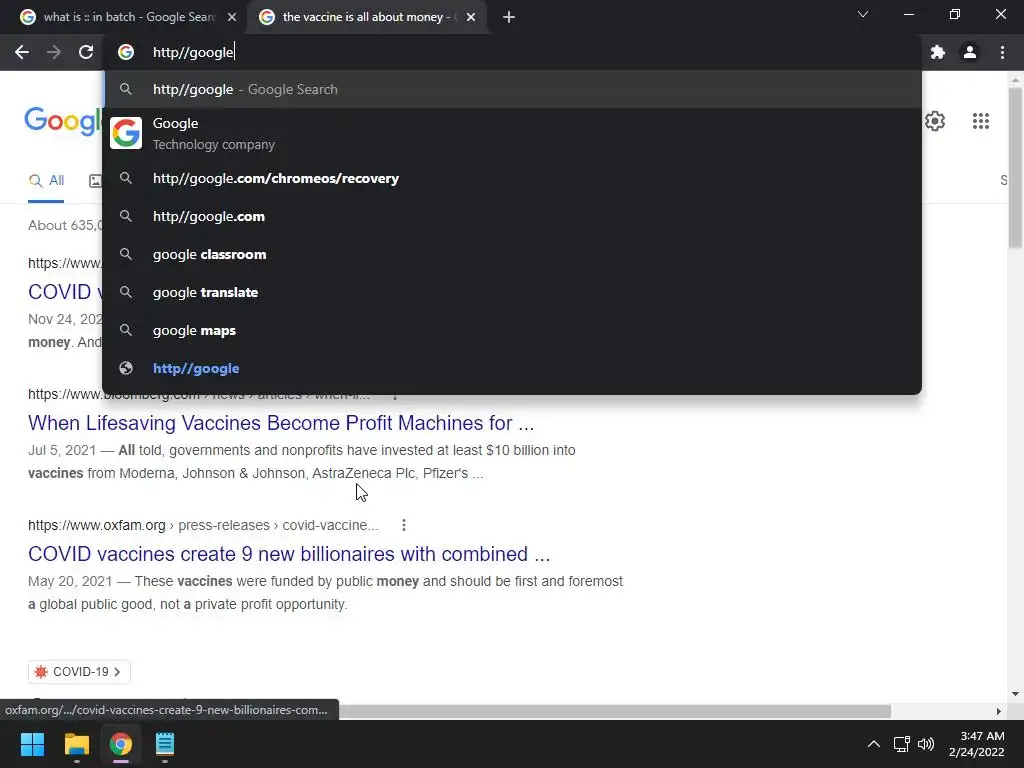Pick http//google.com/chromeos/recovery suggestion

(512, 178)
